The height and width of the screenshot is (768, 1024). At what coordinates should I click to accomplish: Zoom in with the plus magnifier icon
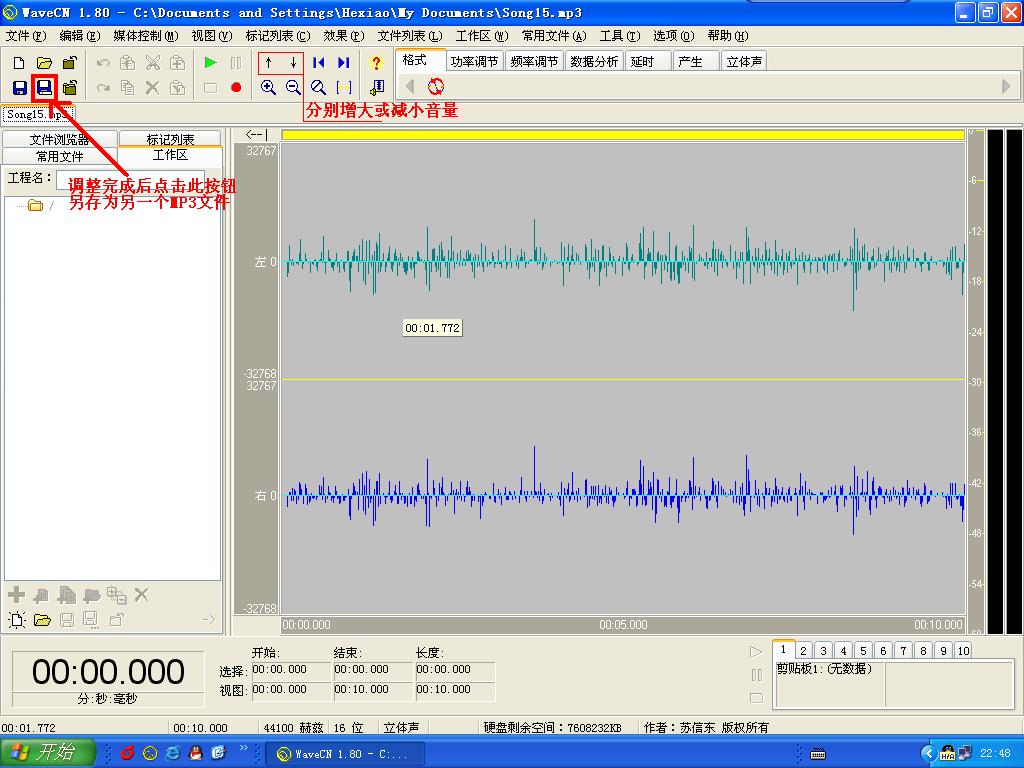tap(268, 88)
